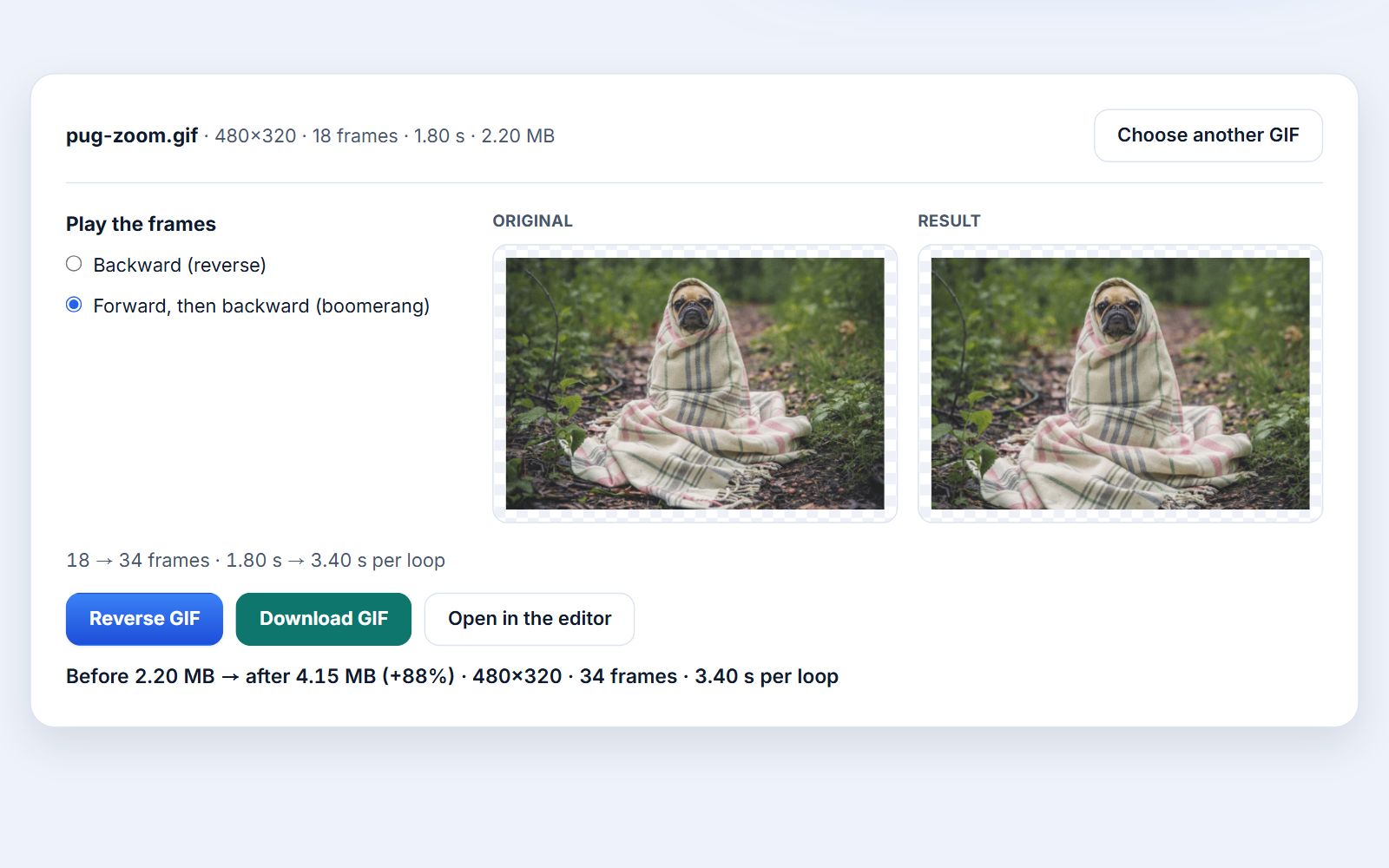Viewport: 1389px width, 868px height.
Task: Click the result pug GIF preview
Action: pyautogui.click(x=1120, y=384)
